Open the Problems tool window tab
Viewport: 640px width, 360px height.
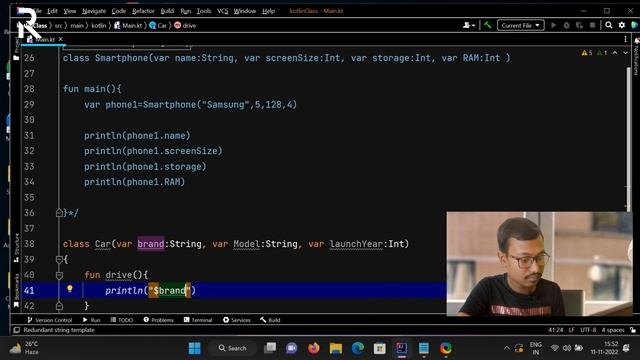[x=158, y=320]
